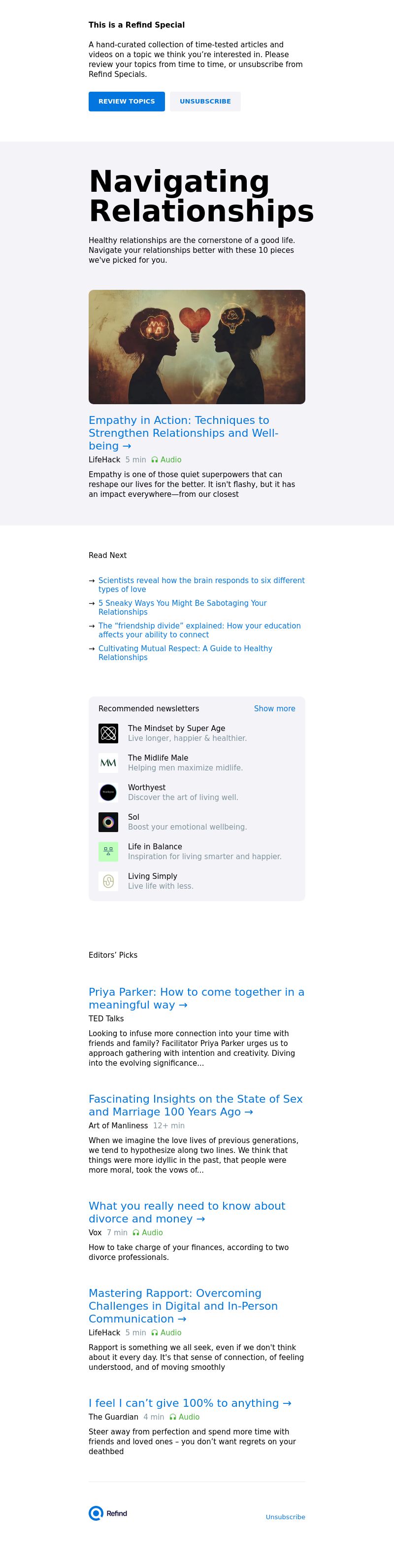Click the Unsubscribe button near the top
Image resolution: width=394 pixels, height=1568 pixels.
coord(205,102)
